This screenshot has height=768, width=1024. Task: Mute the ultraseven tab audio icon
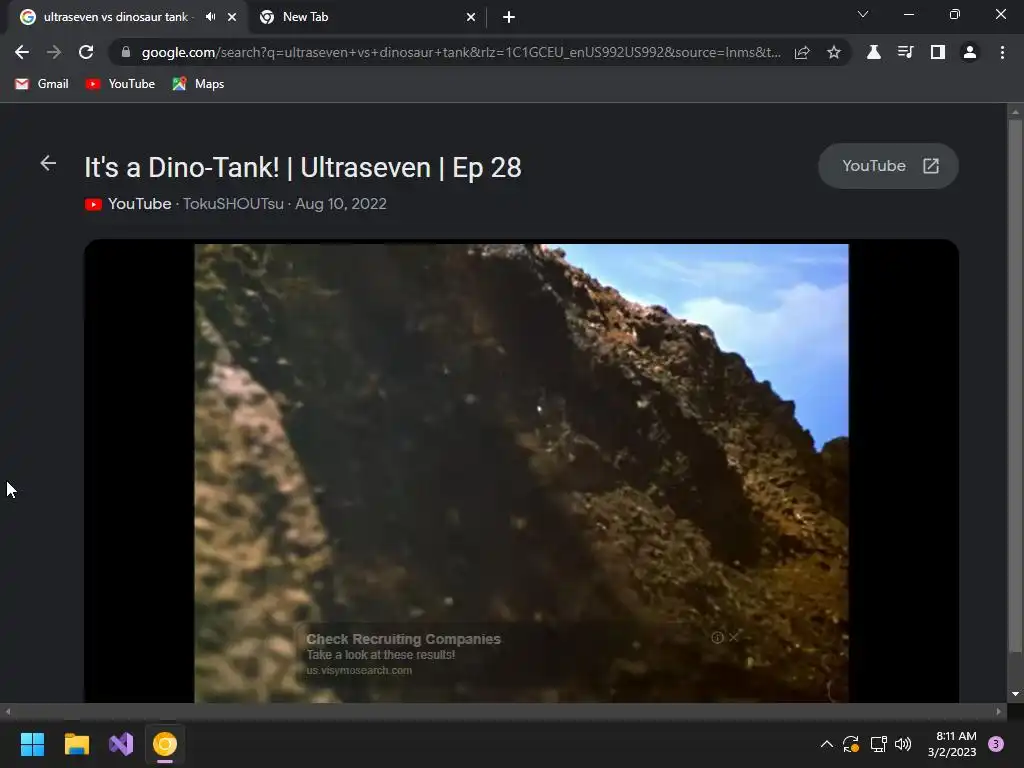[x=210, y=17]
